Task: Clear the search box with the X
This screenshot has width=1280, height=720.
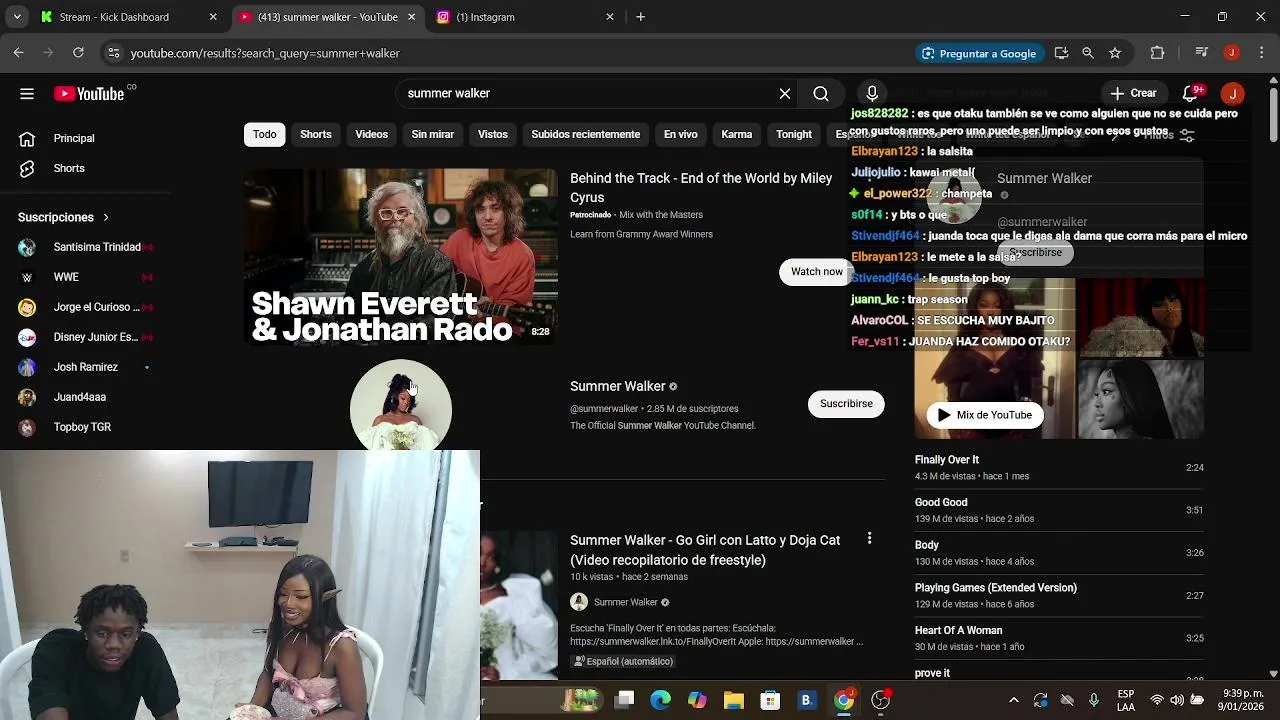Action: (x=785, y=94)
